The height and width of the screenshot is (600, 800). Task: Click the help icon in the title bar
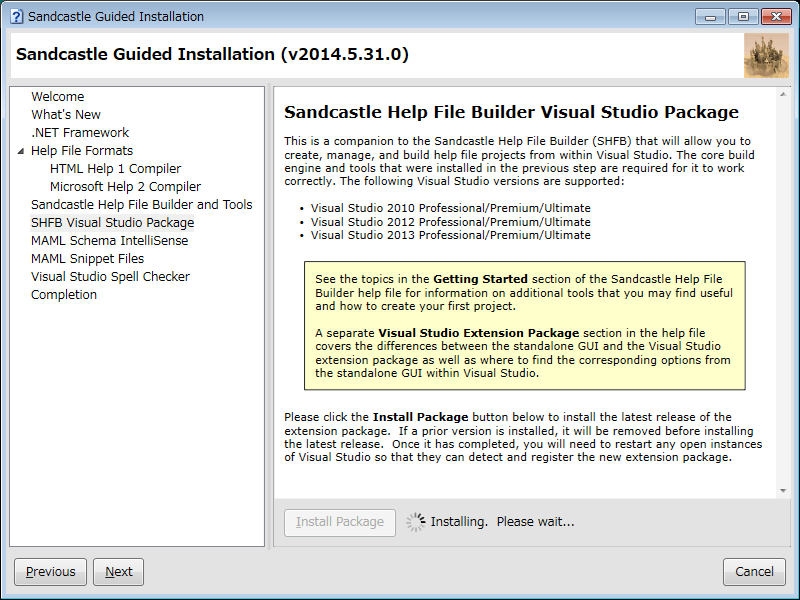pos(16,16)
